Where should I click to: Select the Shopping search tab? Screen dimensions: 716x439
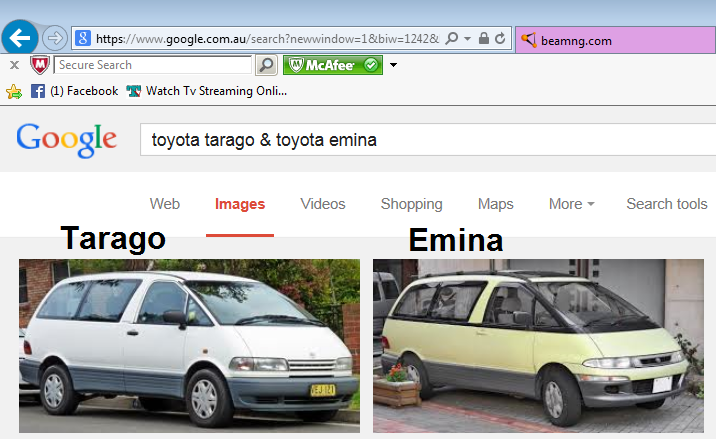coord(411,204)
